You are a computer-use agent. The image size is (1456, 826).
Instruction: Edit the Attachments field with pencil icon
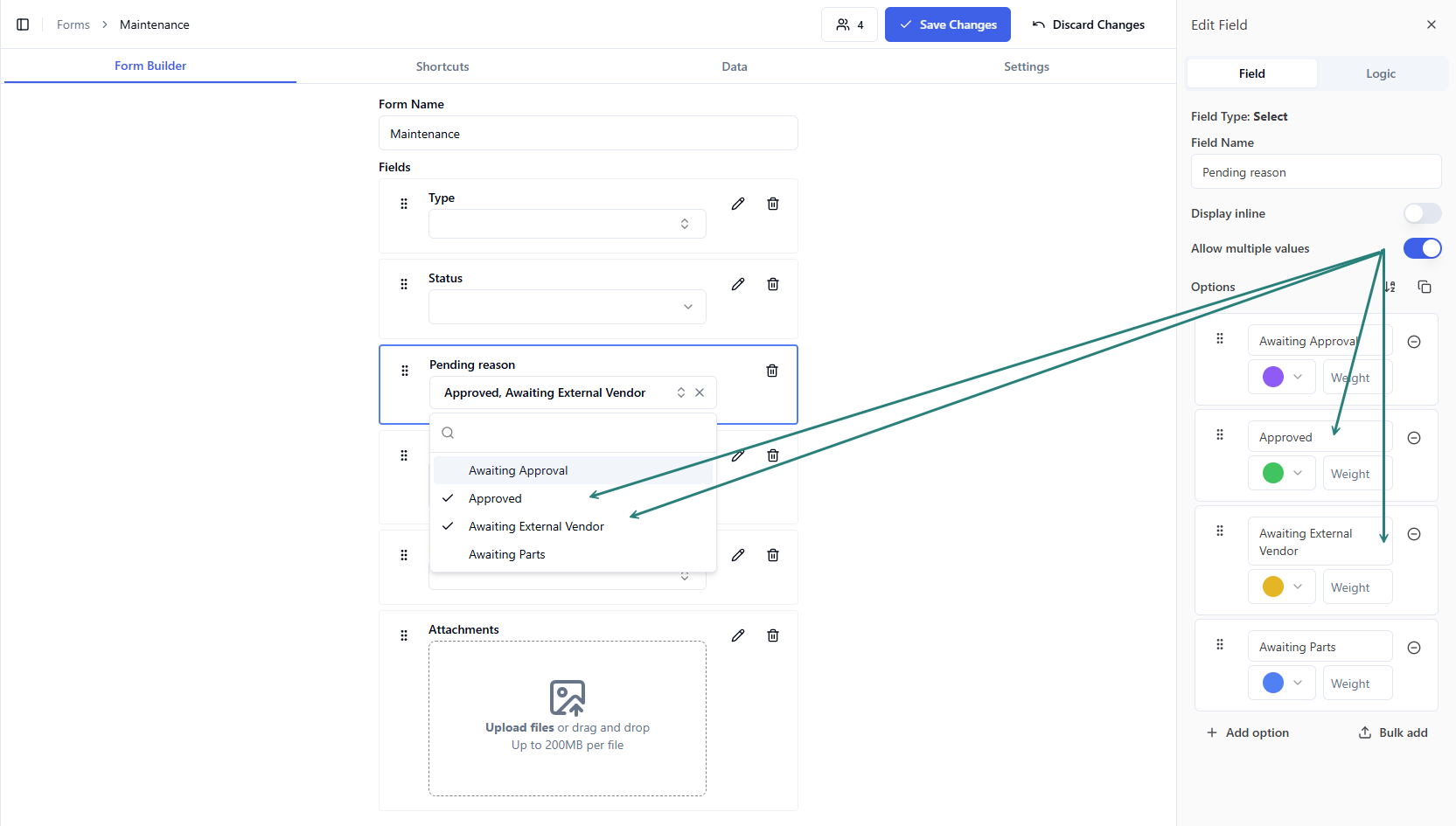pos(738,635)
